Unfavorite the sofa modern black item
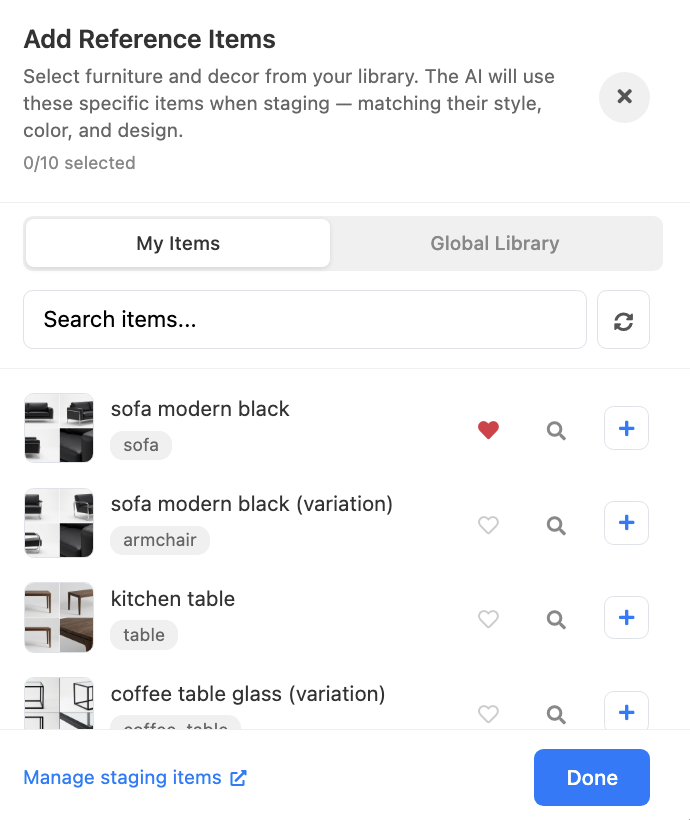Image resolution: width=690 pixels, height=820 pixels. [x=488, y=429]
